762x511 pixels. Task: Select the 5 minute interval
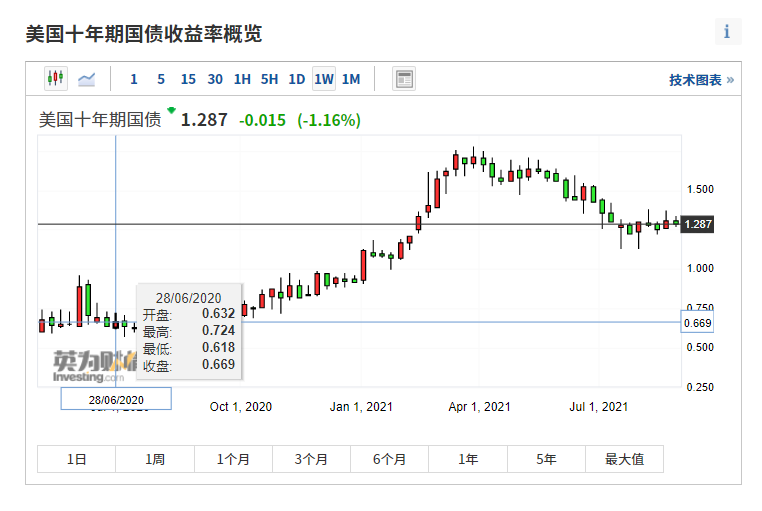[x=161, y=79]
